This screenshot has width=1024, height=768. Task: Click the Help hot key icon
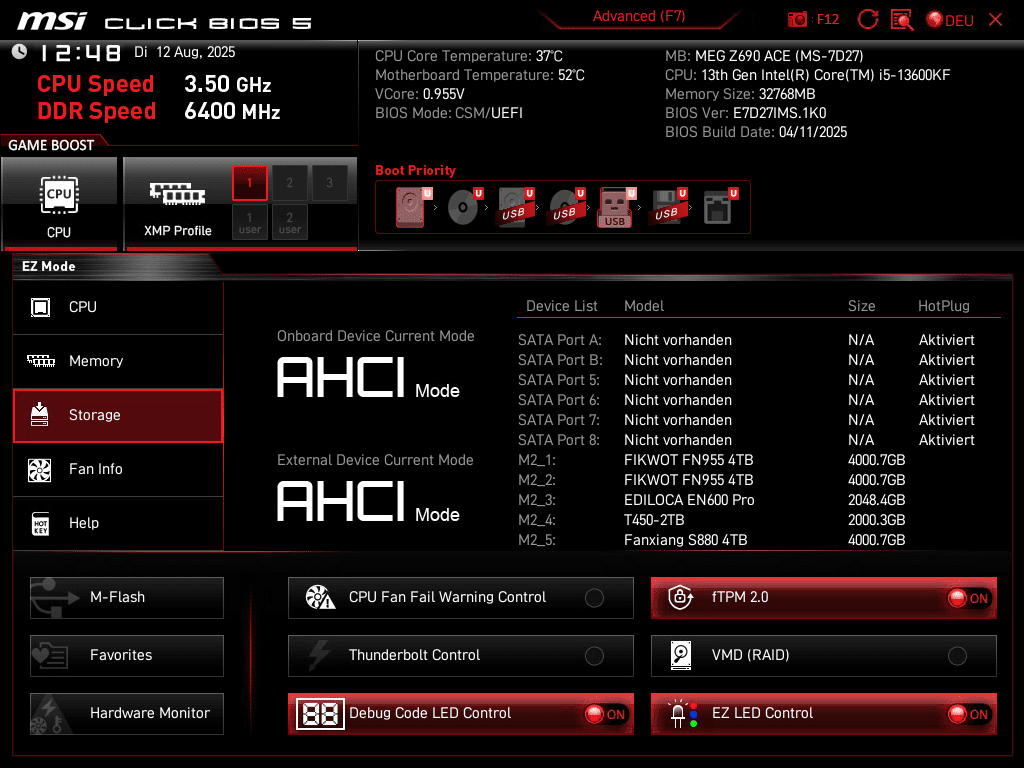[40, 523]
